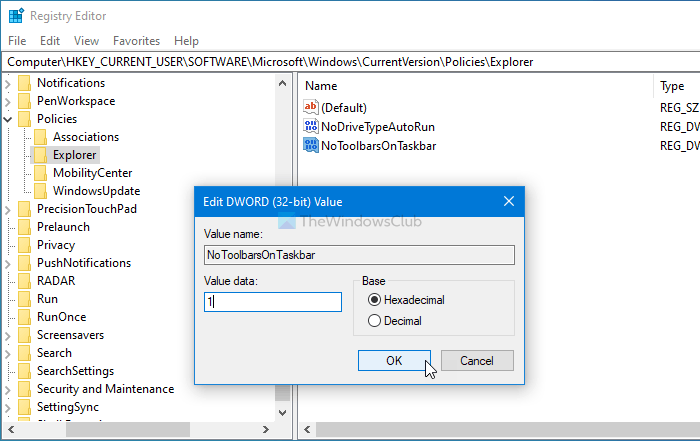This screenshot has width=700, height=441.
Task: Click the RunOnce folder icon
Action: [x=25, y=317]
